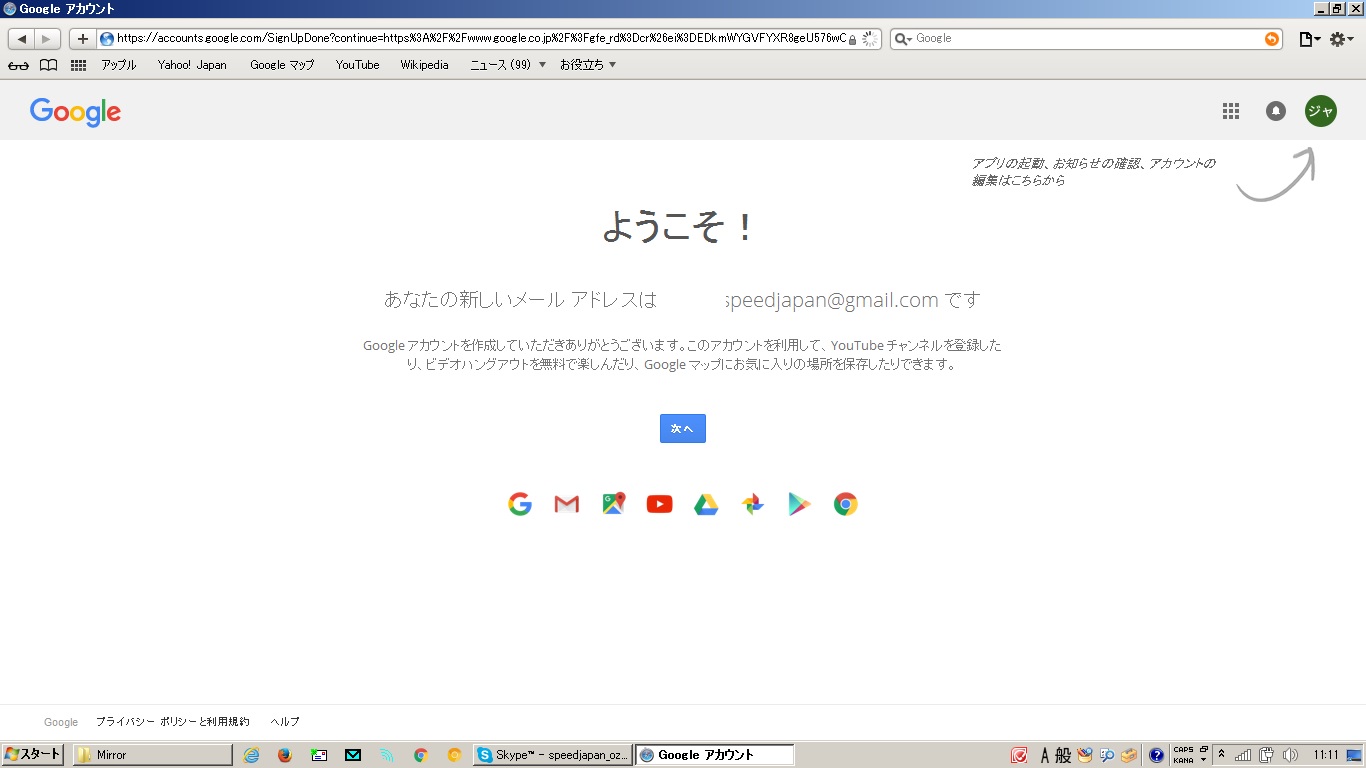Open the Windows スタート button
This screenshot has height=768, width=1366.
point(33,755)
